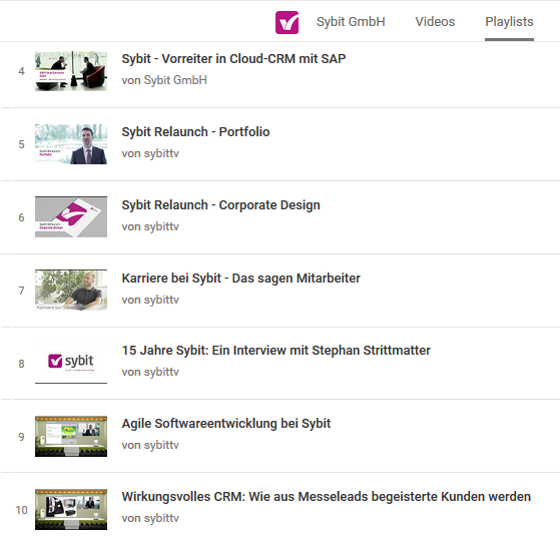560x543 pixels.
Task: Click index number 5 of the Relaunch Portfolio row
Action: pos(21,144)
